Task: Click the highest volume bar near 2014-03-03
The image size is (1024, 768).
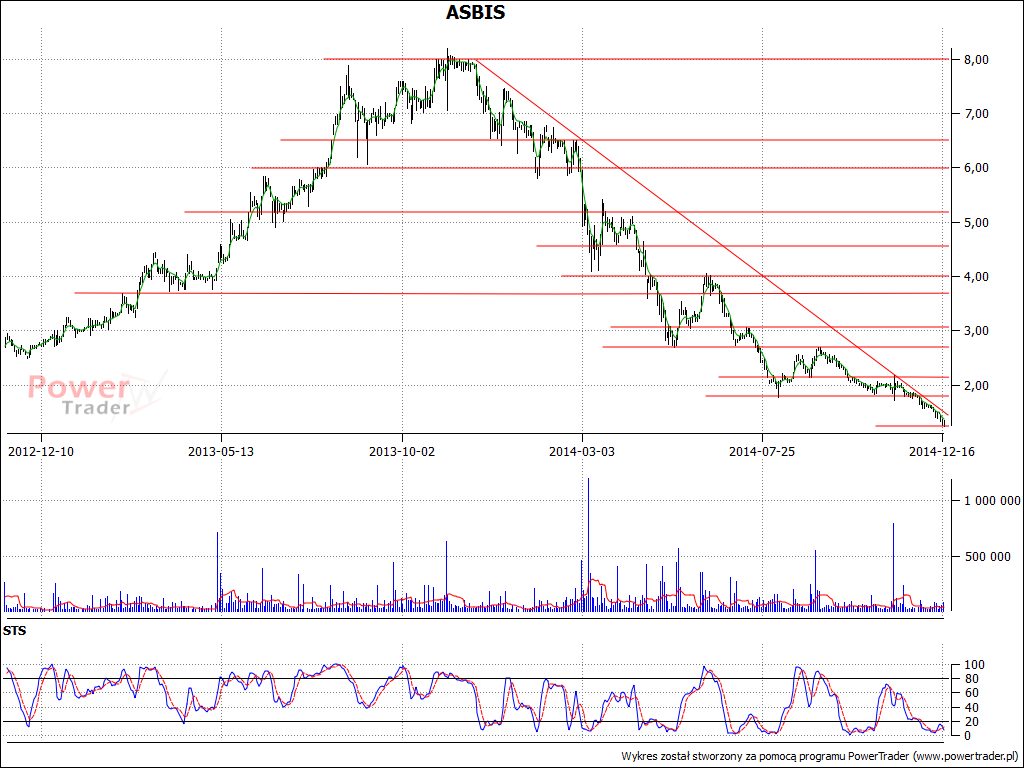Action: pyautogui.click(x=588, y=545)
